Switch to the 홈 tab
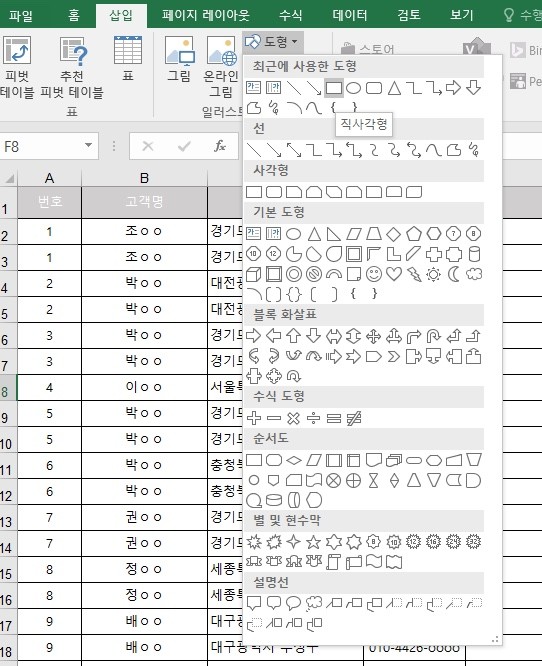 [74, 15]
